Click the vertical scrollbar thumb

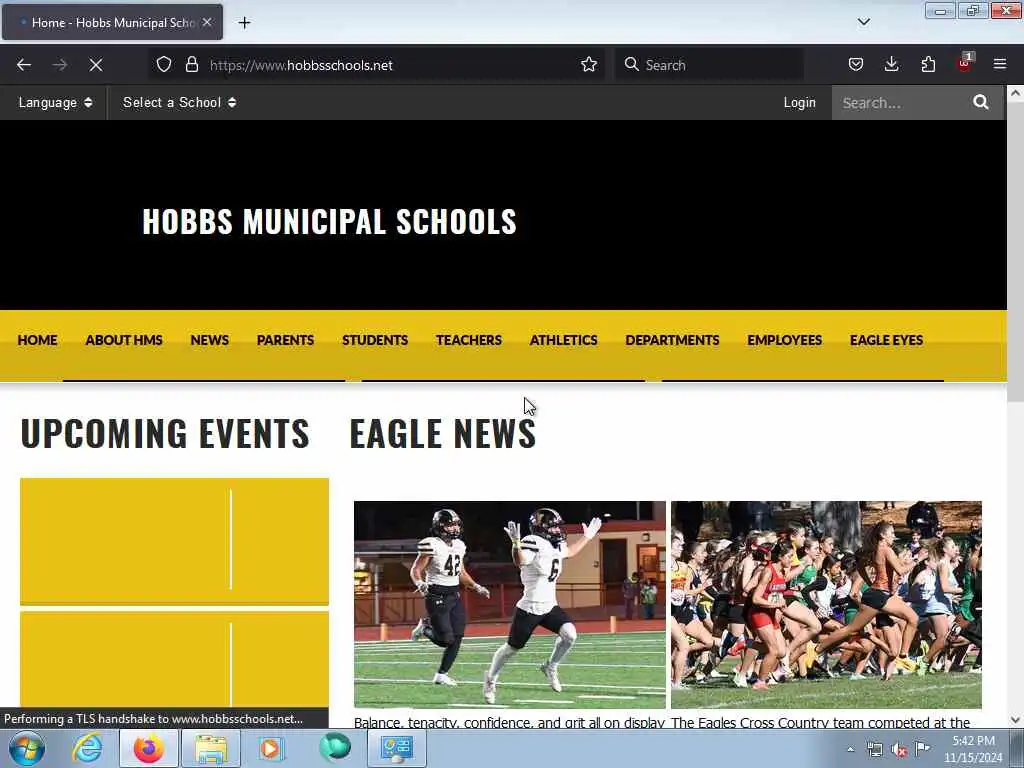1016,252
